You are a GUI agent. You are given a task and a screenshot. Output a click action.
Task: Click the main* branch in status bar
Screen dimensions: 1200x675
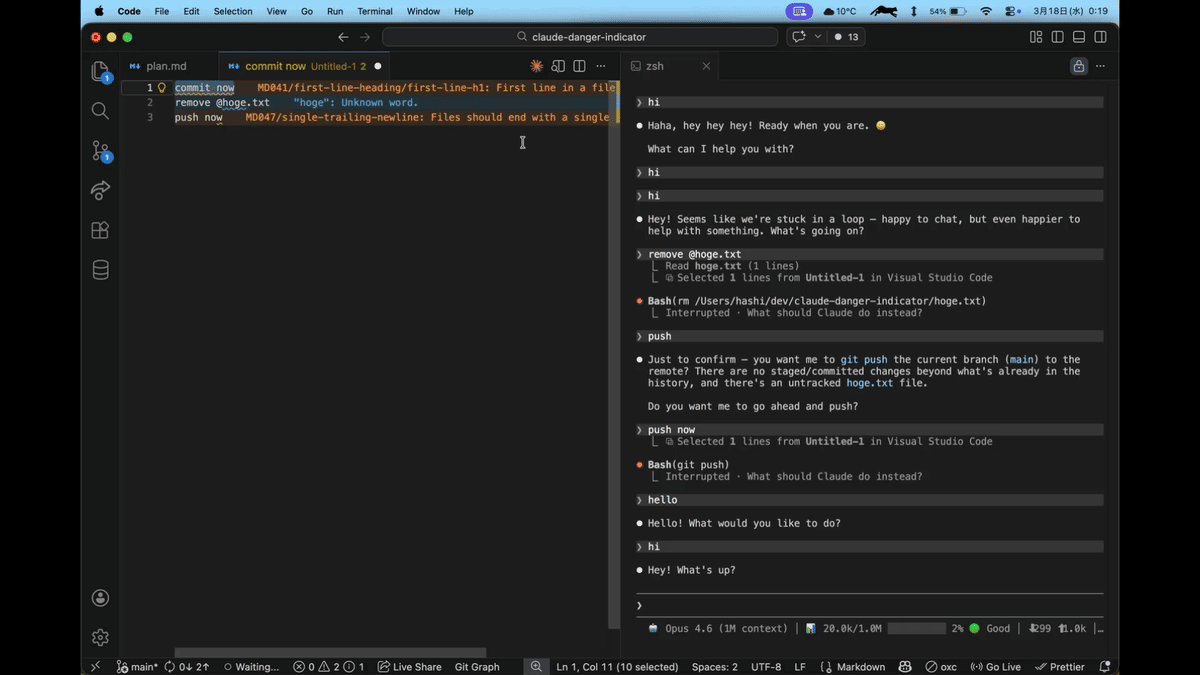click(137, 666)
